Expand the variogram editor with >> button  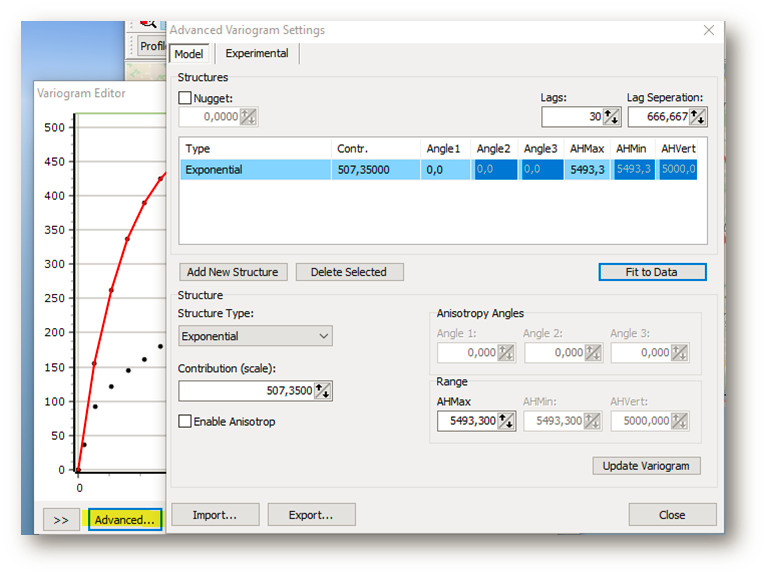click(61, 520)
